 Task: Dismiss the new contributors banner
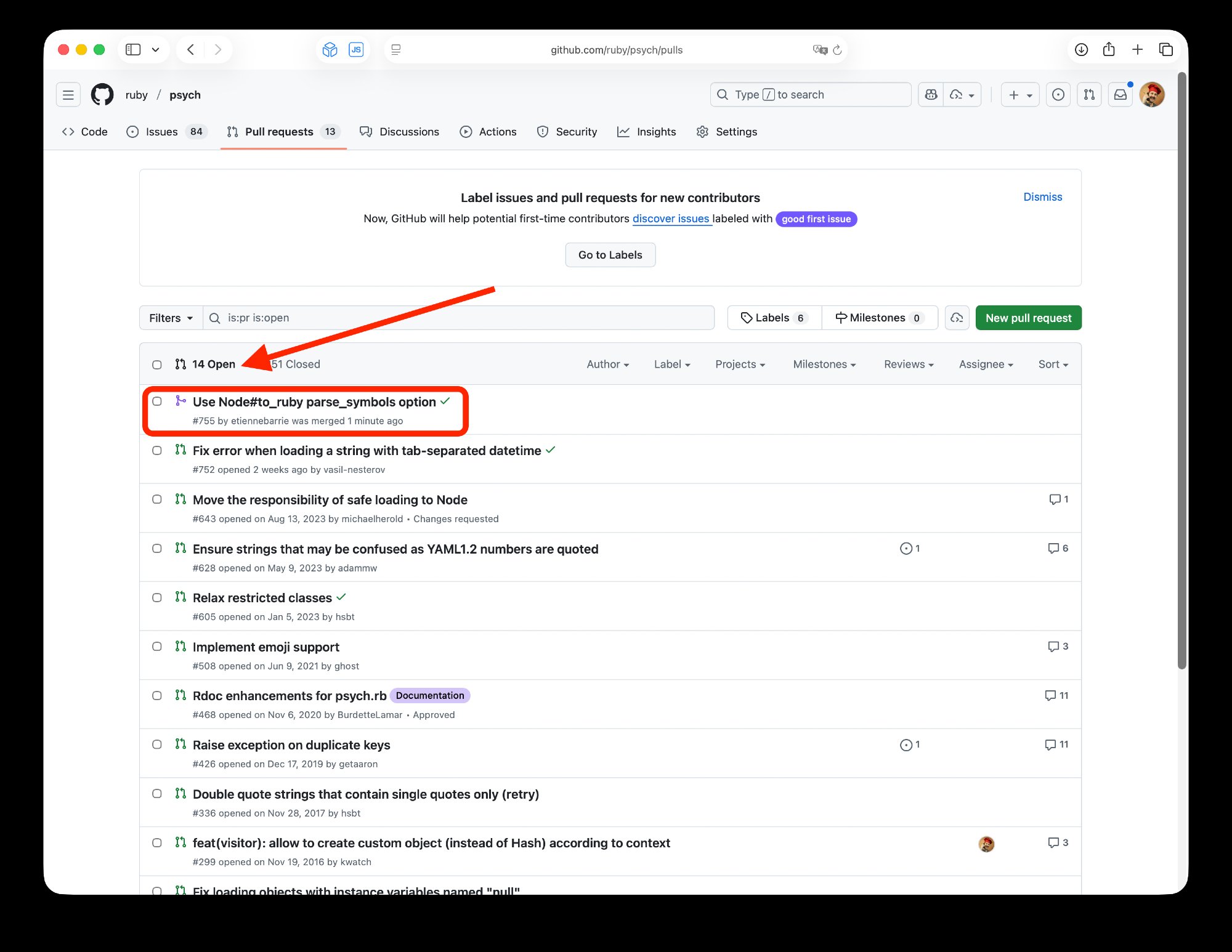click(x=1042, y=197)
